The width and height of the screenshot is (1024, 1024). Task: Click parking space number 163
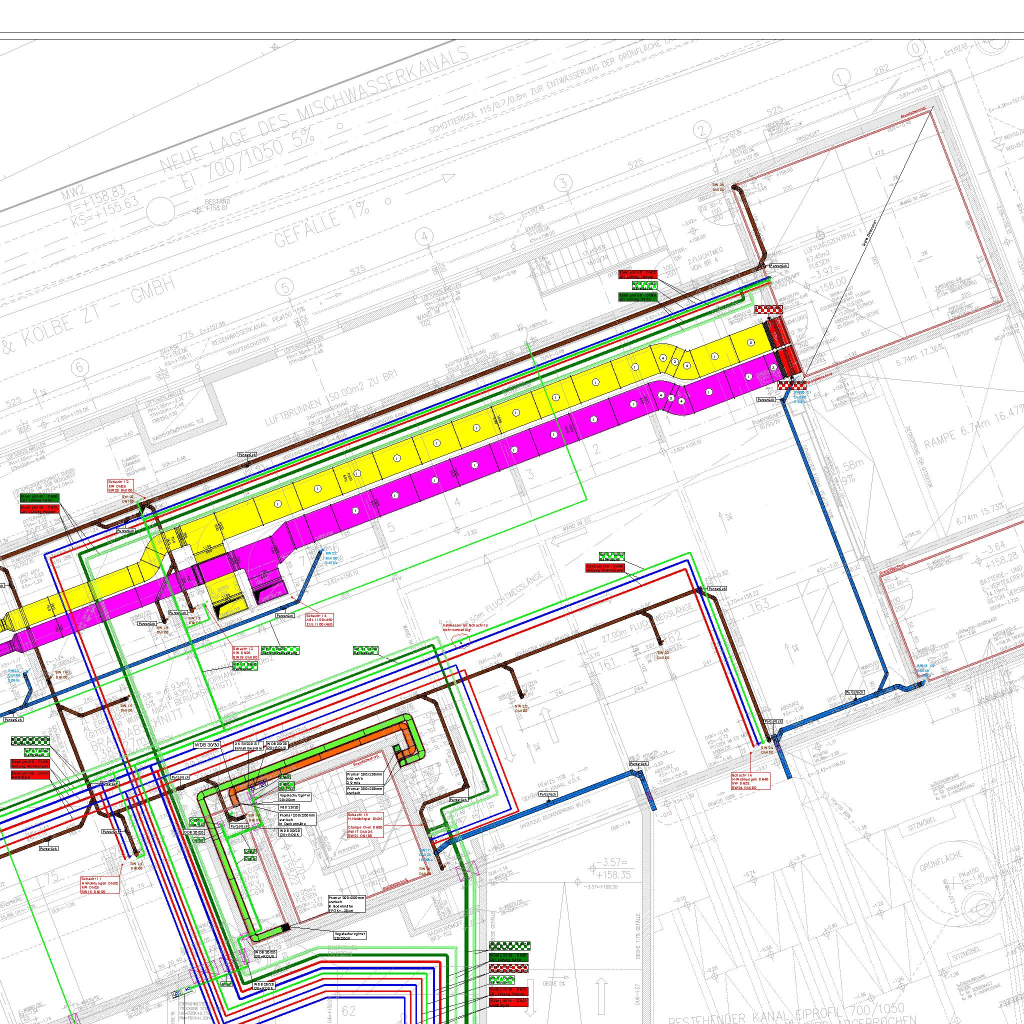point(759,605)
